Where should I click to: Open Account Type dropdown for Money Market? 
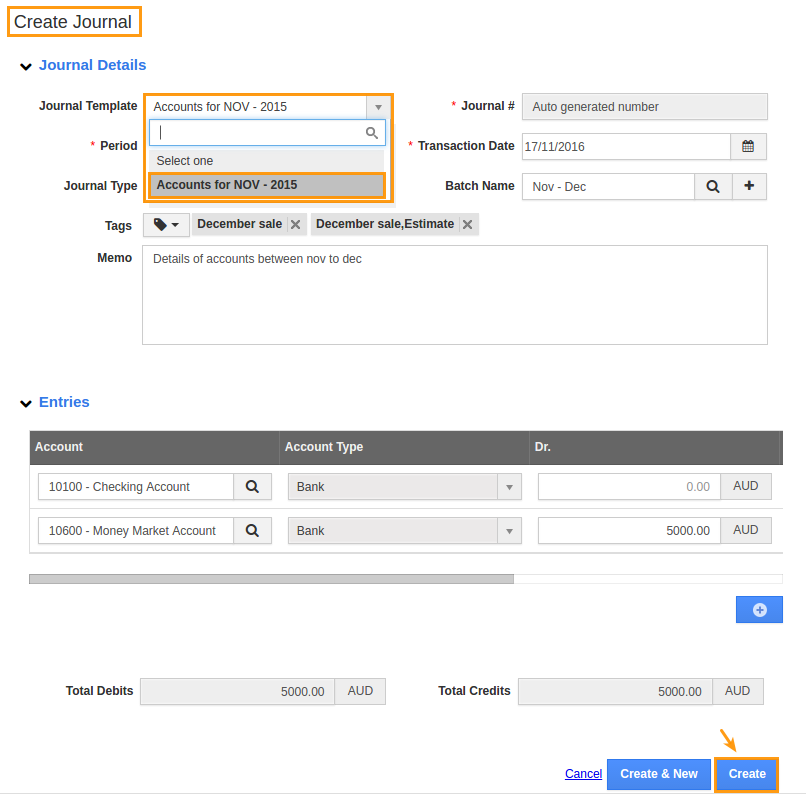509,531
